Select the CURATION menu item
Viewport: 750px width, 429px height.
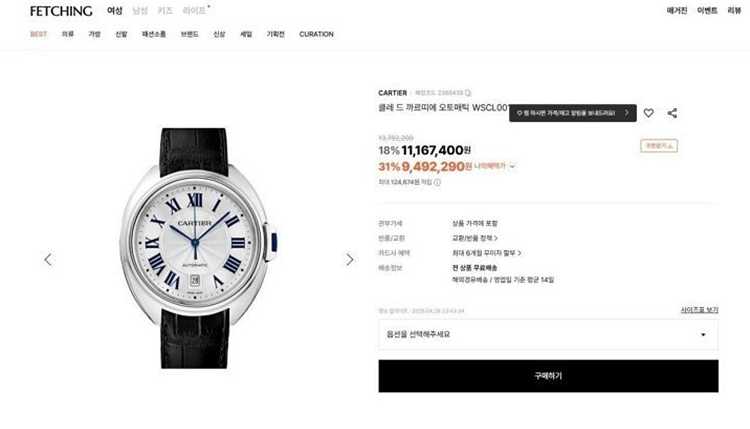316,34
